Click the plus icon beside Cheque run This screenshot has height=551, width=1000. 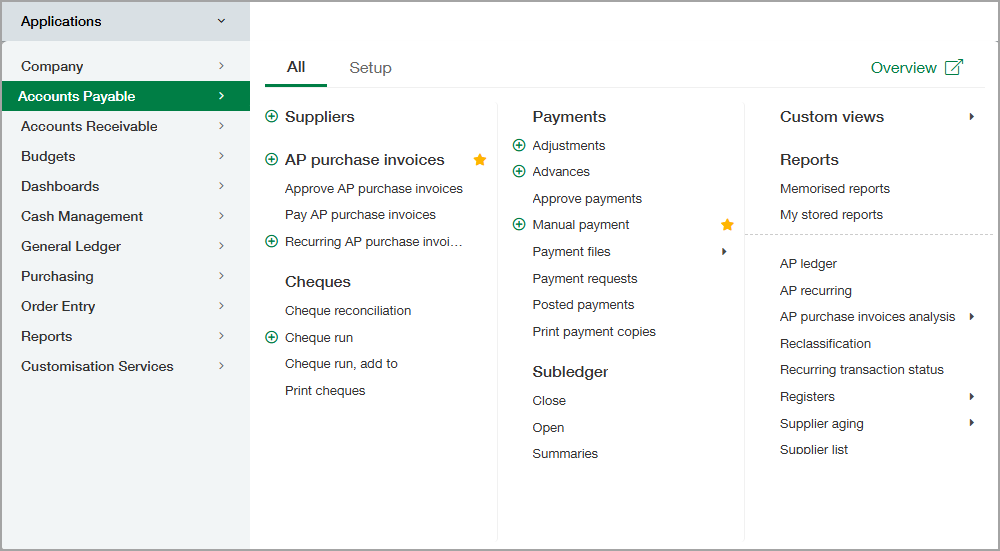click(x=272, y=338)
